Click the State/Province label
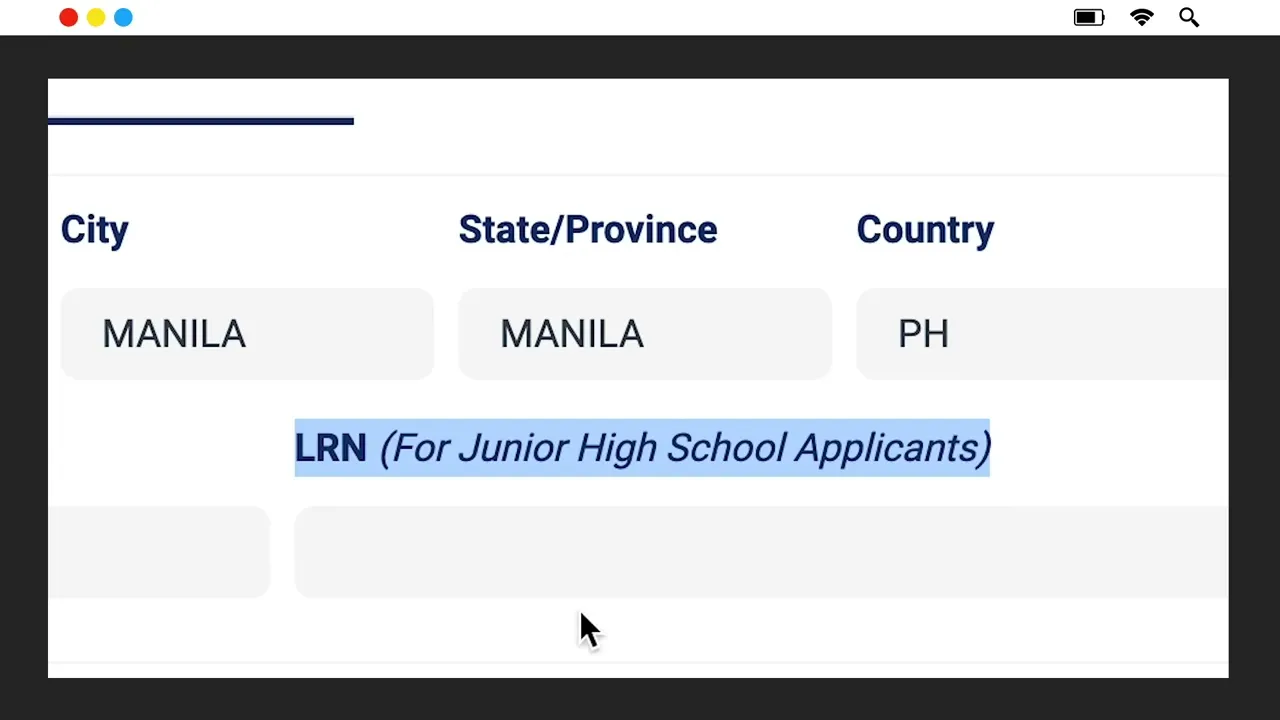The image size is (1280, 720). (x=588, y=230)
